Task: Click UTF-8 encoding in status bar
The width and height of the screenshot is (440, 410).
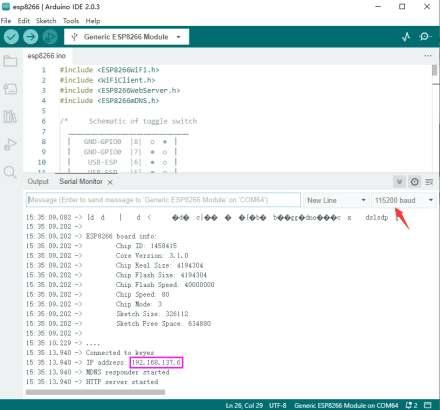Action: tap(278, 406)
